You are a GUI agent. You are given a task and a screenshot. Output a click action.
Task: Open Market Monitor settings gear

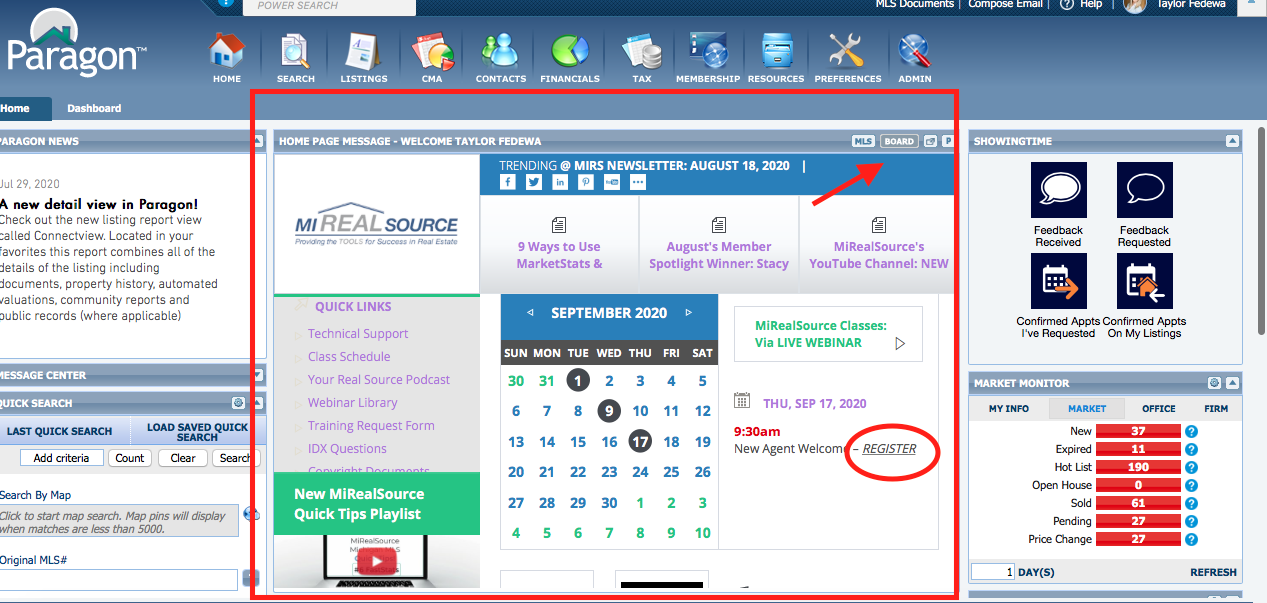click(1214, 383)
